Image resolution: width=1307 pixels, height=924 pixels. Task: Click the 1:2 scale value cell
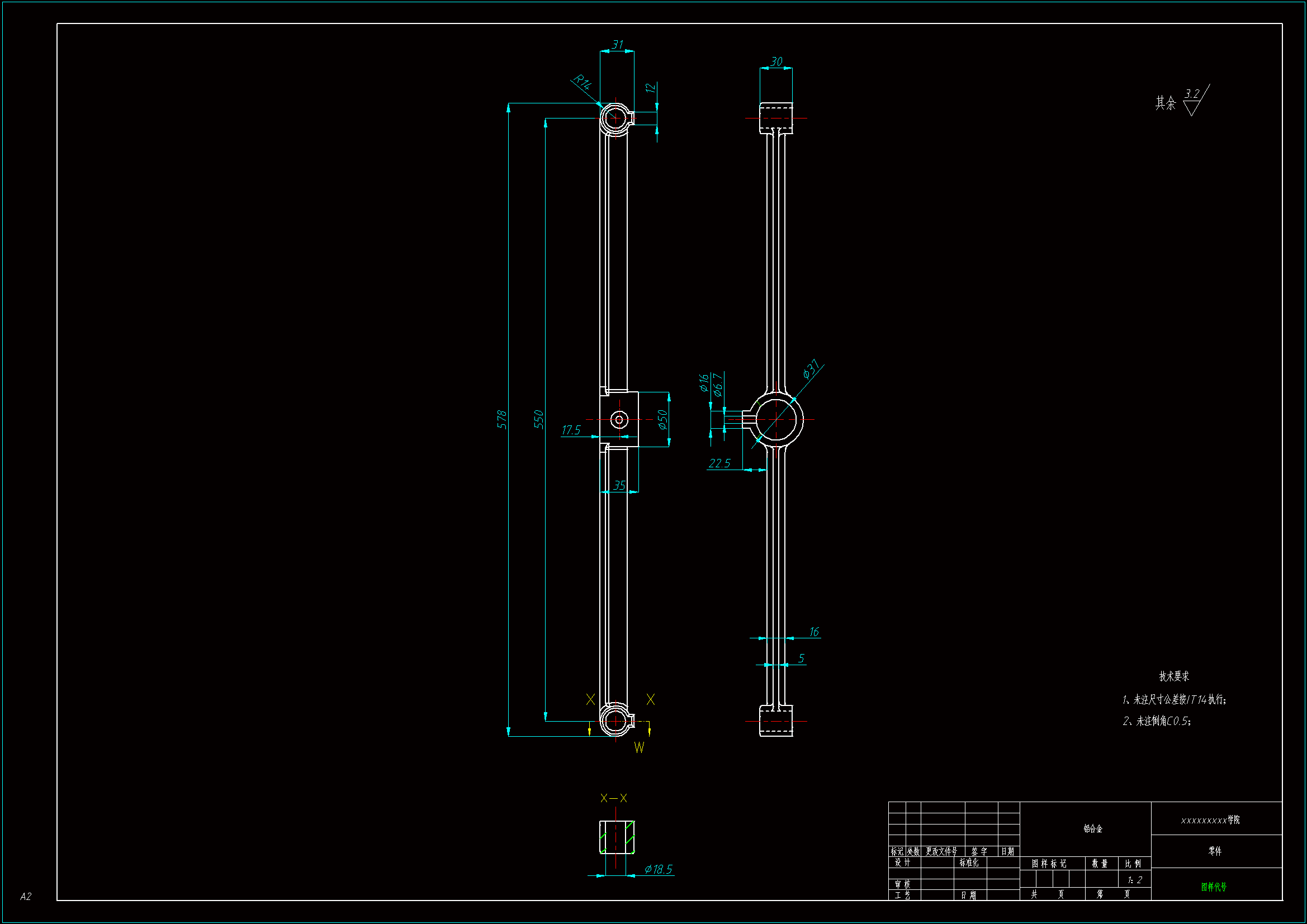[1134, 880]
